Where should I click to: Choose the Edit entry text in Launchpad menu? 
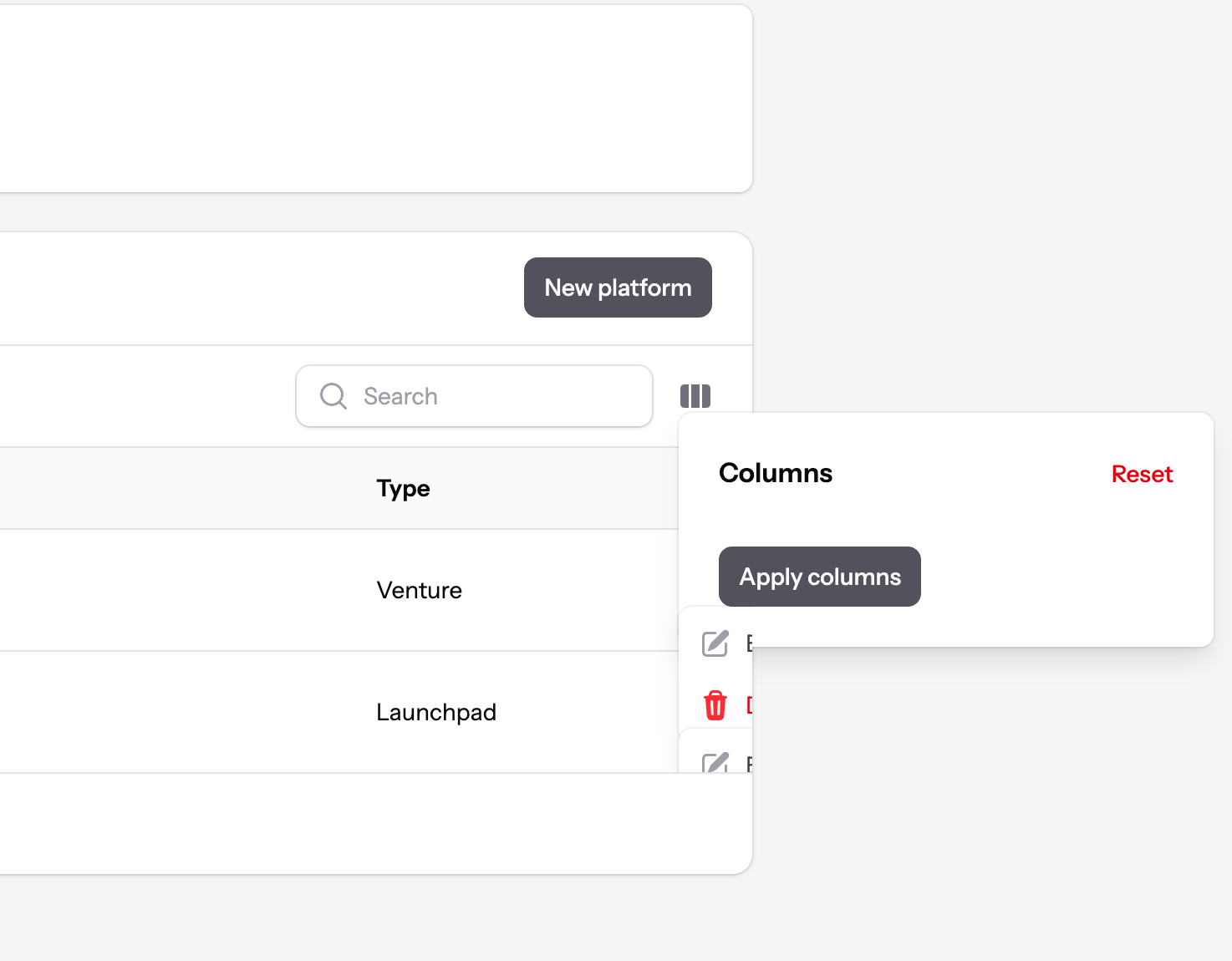(749, 764)
